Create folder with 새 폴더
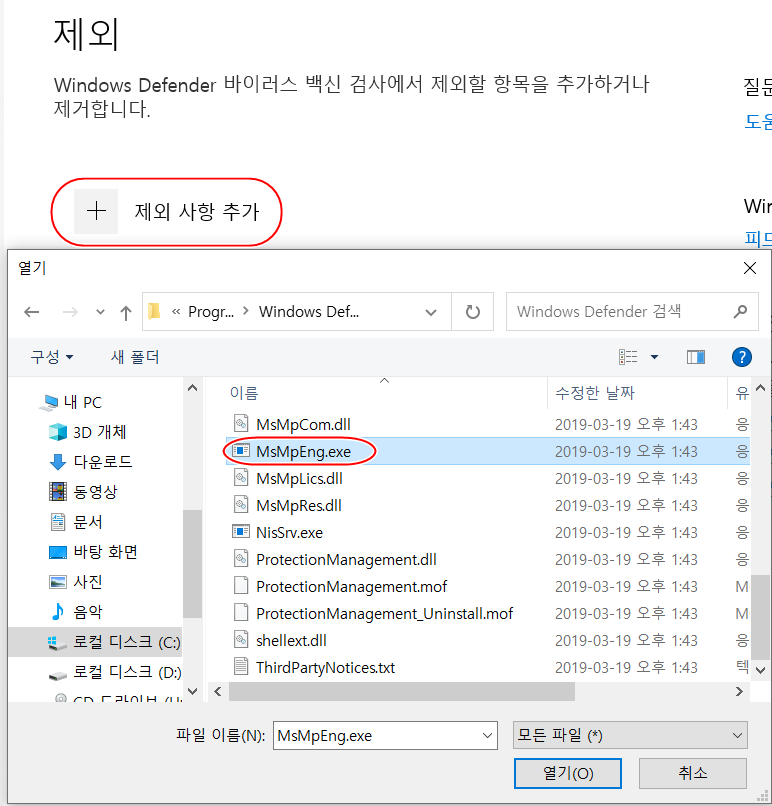The width and height of the screenshot is (772, 806). [x=135, y=357]
